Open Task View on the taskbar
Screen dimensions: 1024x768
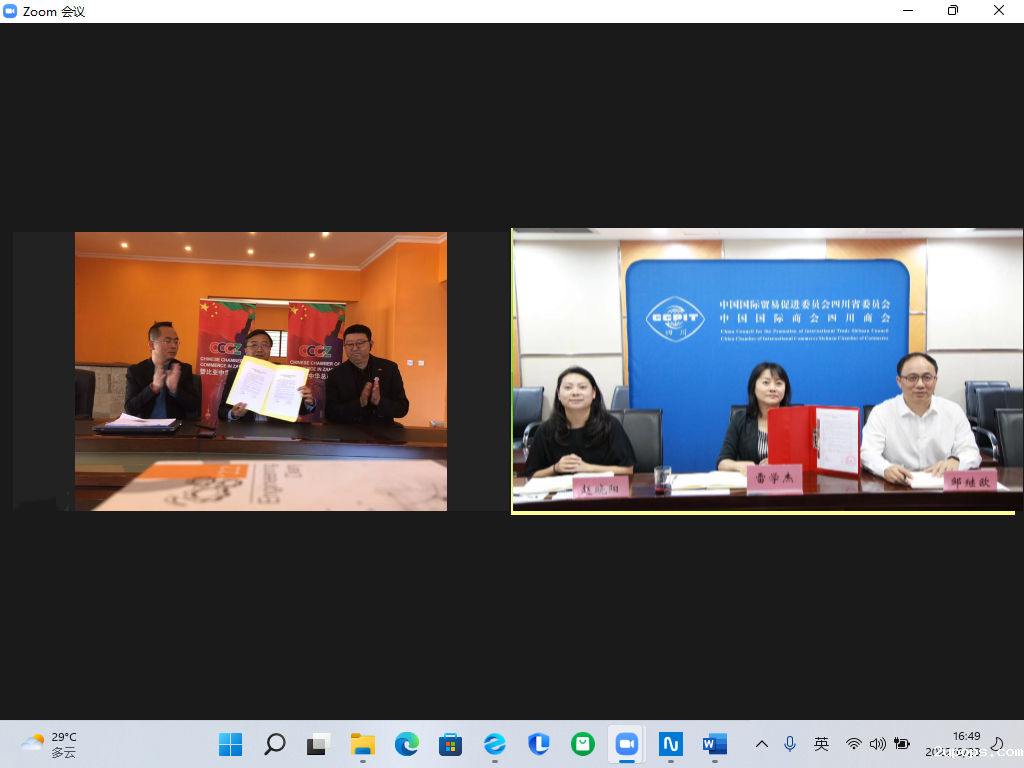[x=318, y=744]
